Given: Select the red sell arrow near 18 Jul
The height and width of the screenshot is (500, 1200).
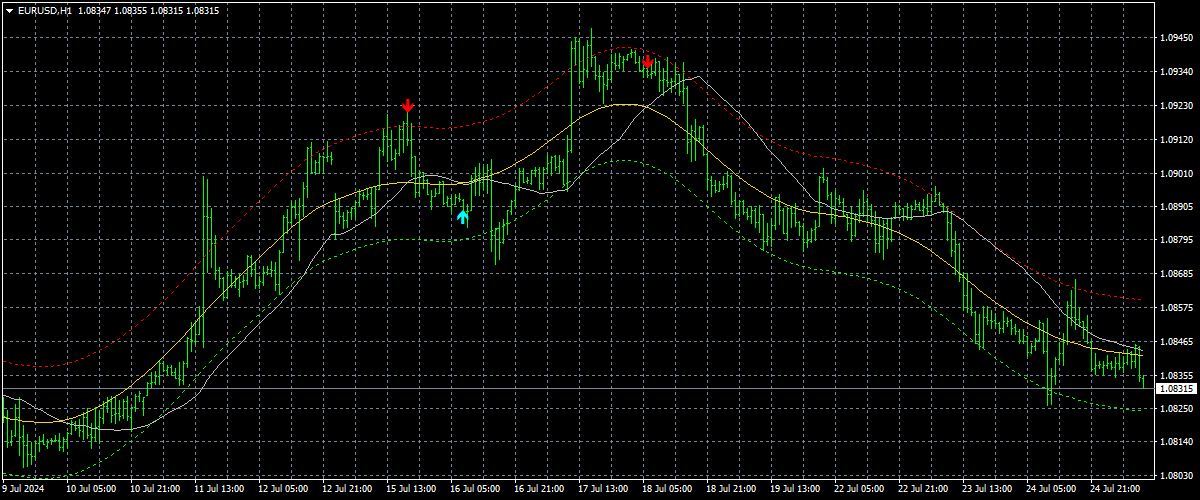Looking at the screenshot, I should [x=648, y=63].
